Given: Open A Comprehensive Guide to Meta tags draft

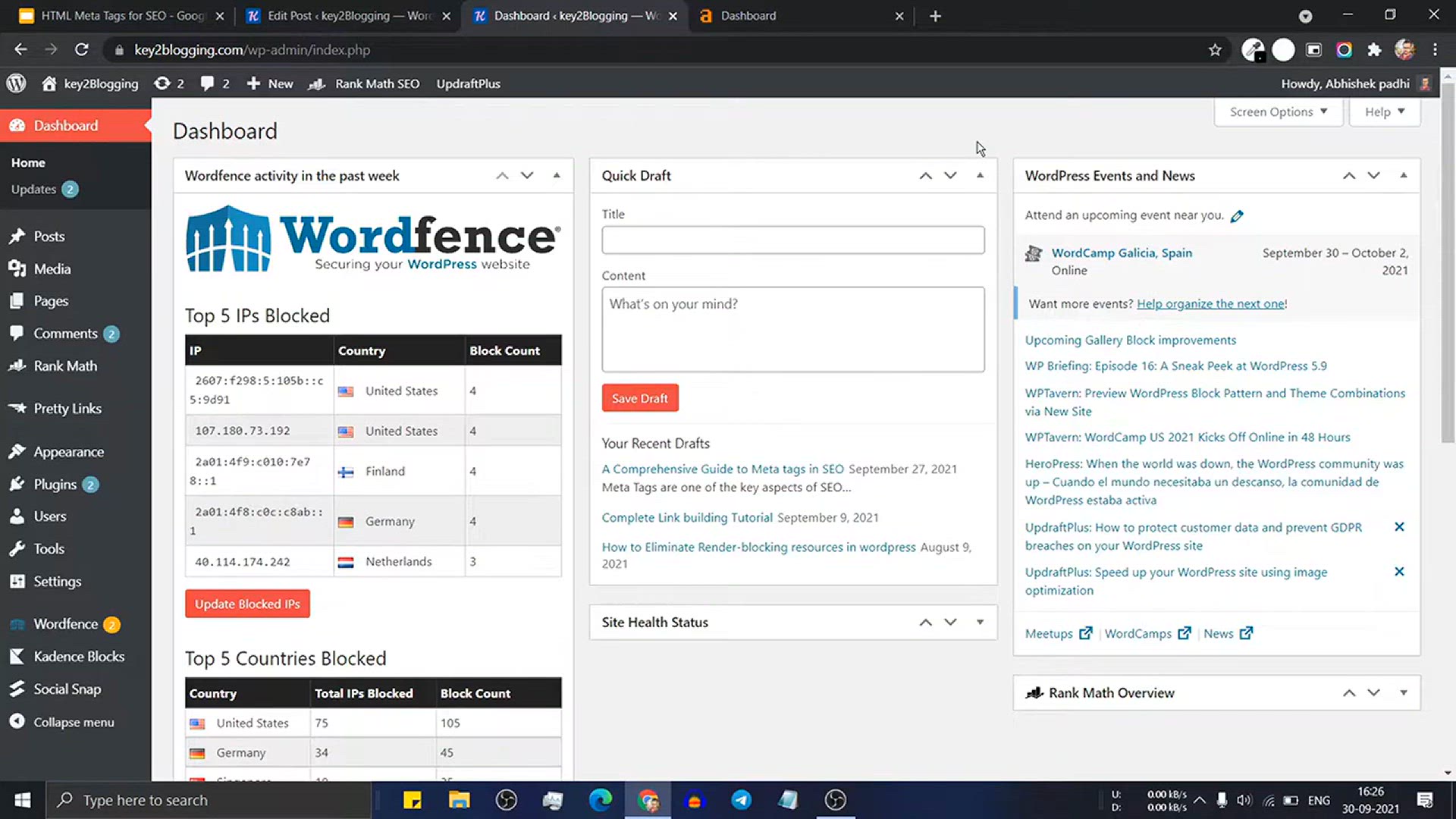Looking at the screenshot, I should 723,469.
